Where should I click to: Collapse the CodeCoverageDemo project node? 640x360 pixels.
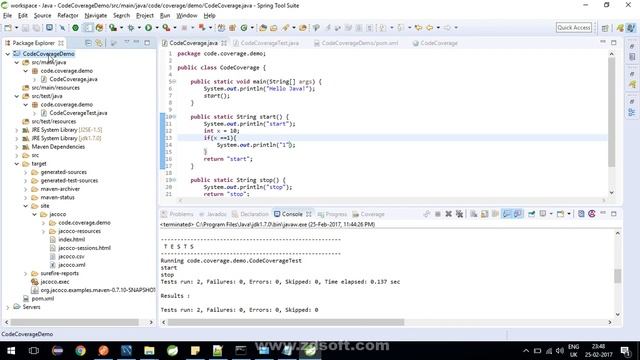click(x=8, y=54)
